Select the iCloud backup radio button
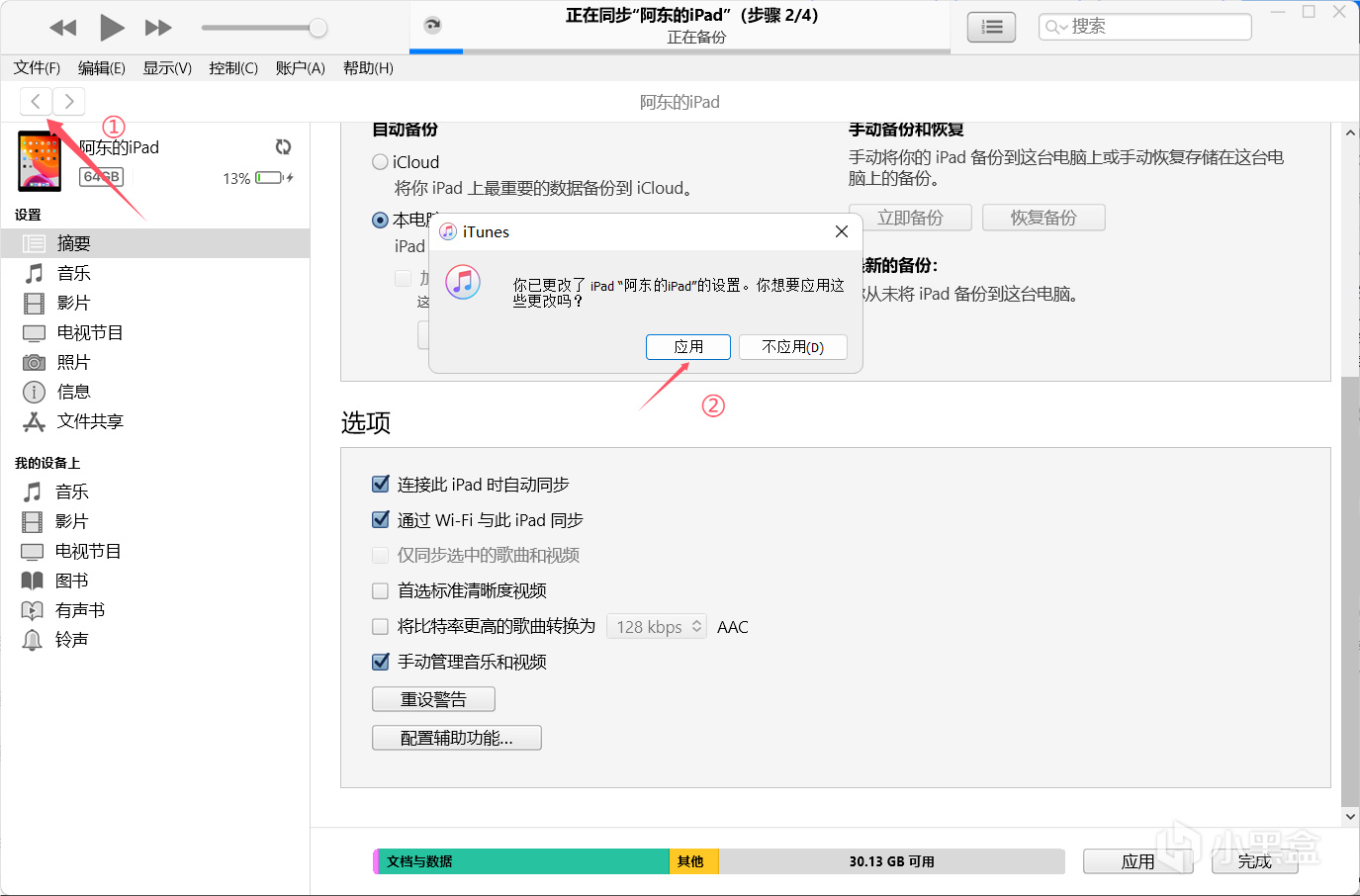This screenshot has height=896, width=1360. point(380,162)
